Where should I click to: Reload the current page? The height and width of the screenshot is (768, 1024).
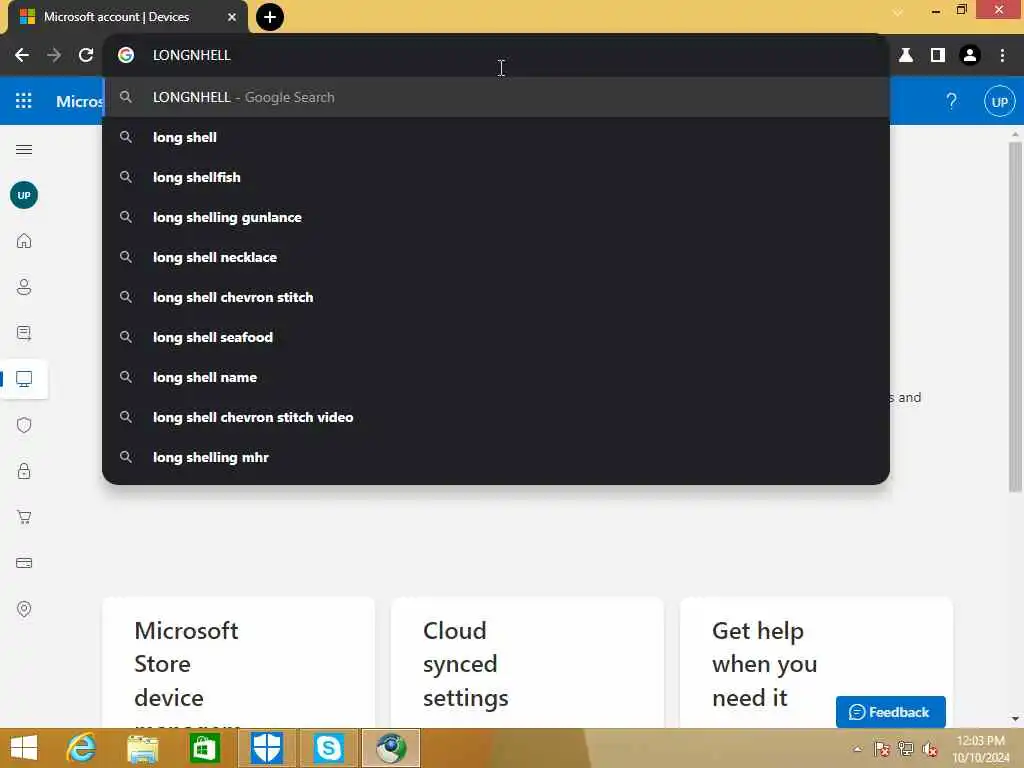86,56
